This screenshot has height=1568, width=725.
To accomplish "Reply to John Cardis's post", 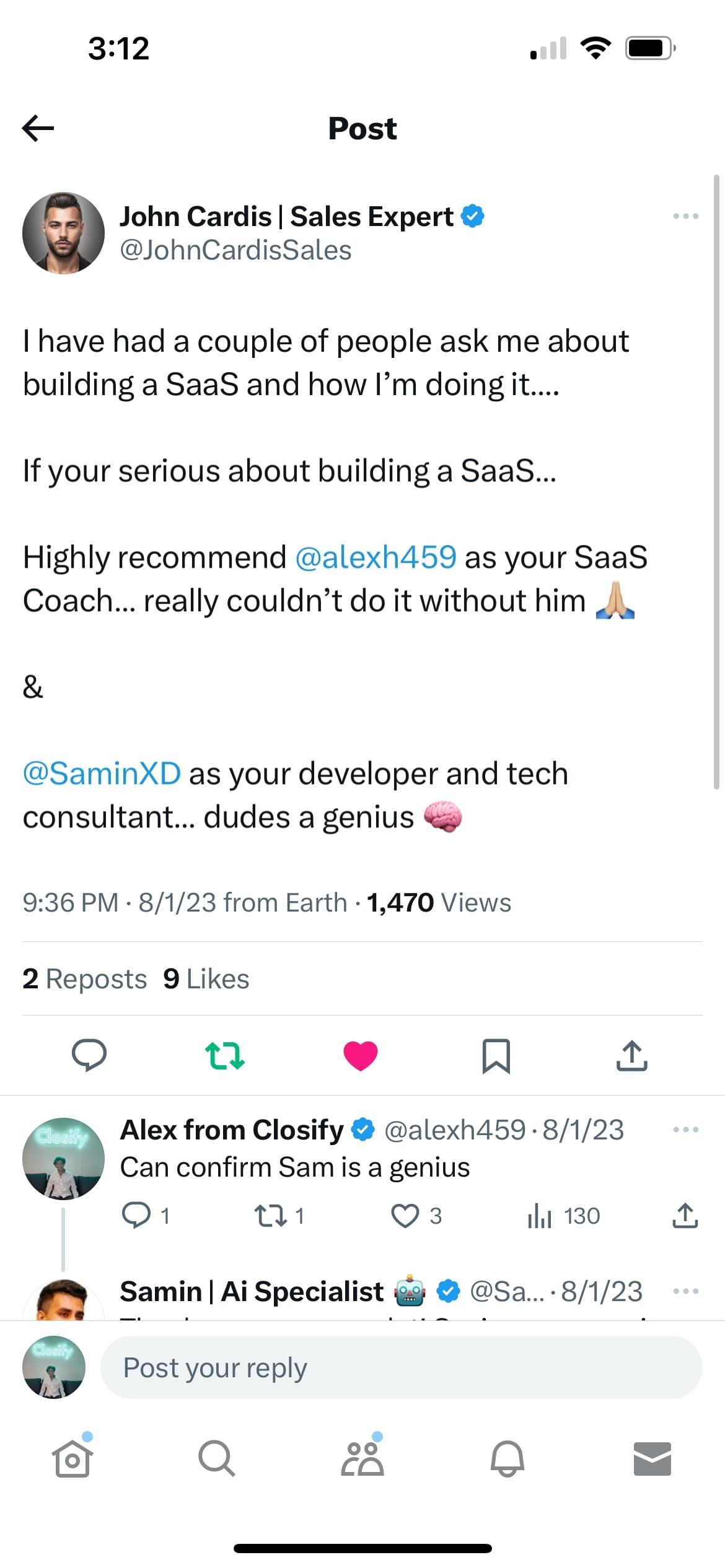I will [x=89, y=1055].
